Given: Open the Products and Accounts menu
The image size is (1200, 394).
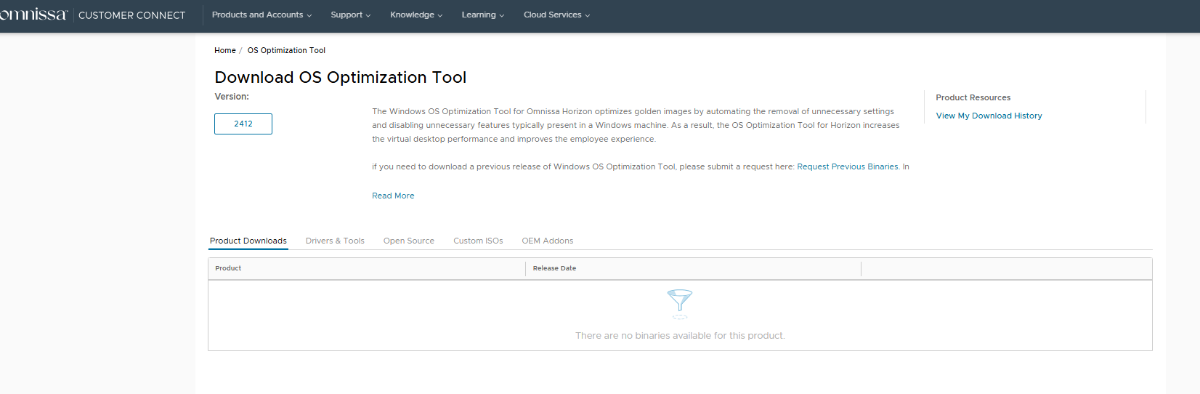Looking at the screenshot, I should coord(262,15).
